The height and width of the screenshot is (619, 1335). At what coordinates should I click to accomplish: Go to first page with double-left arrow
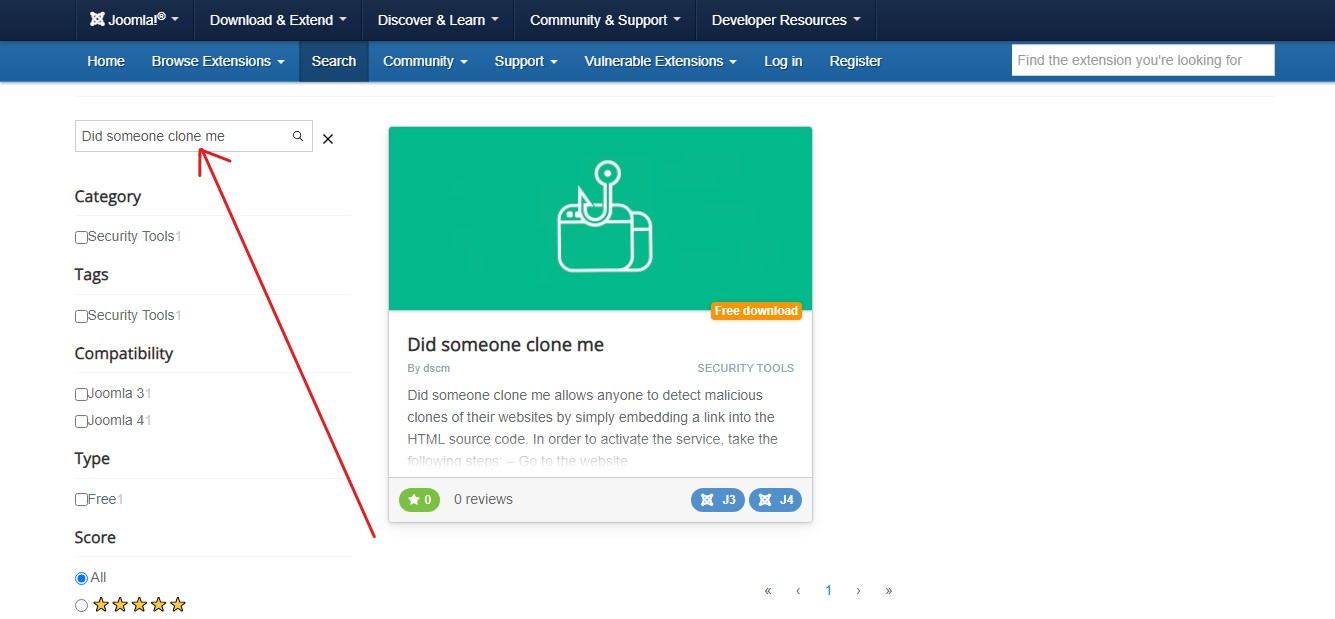tap(768, 591)
